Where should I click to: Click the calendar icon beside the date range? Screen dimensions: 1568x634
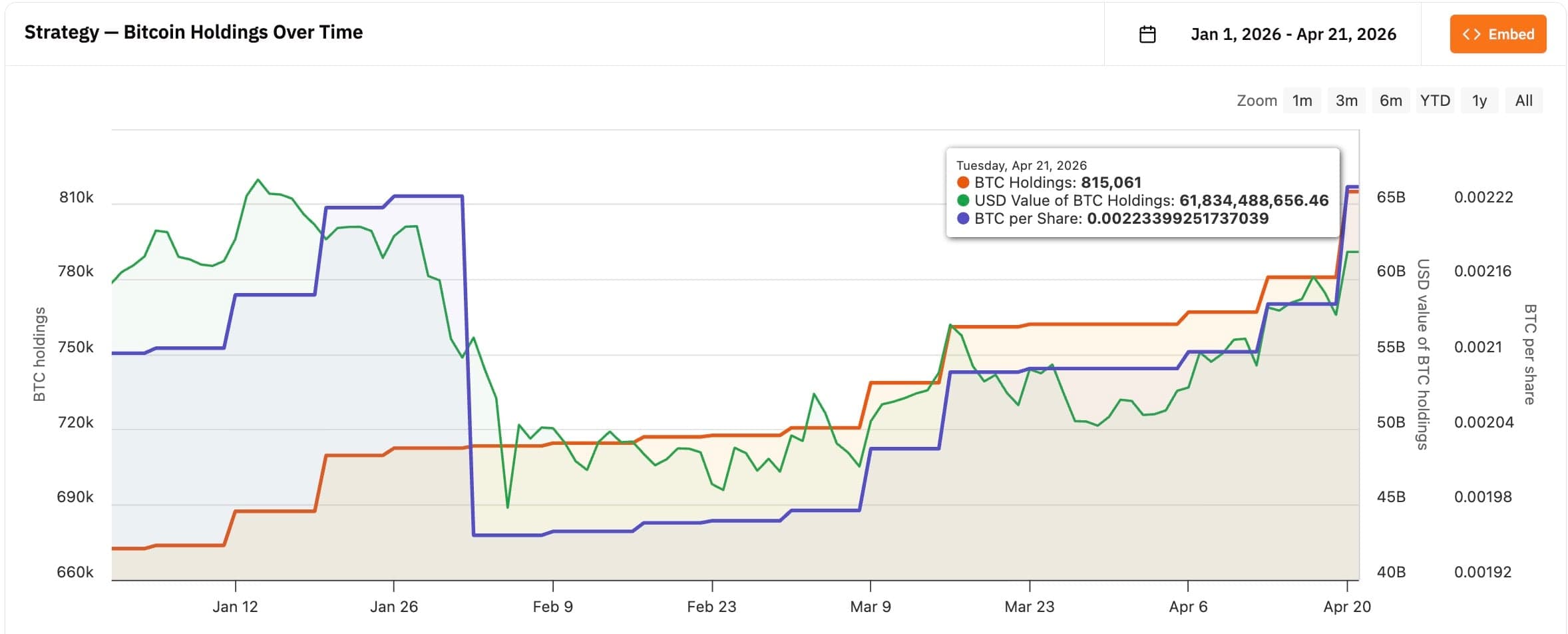pos(1147,34)
